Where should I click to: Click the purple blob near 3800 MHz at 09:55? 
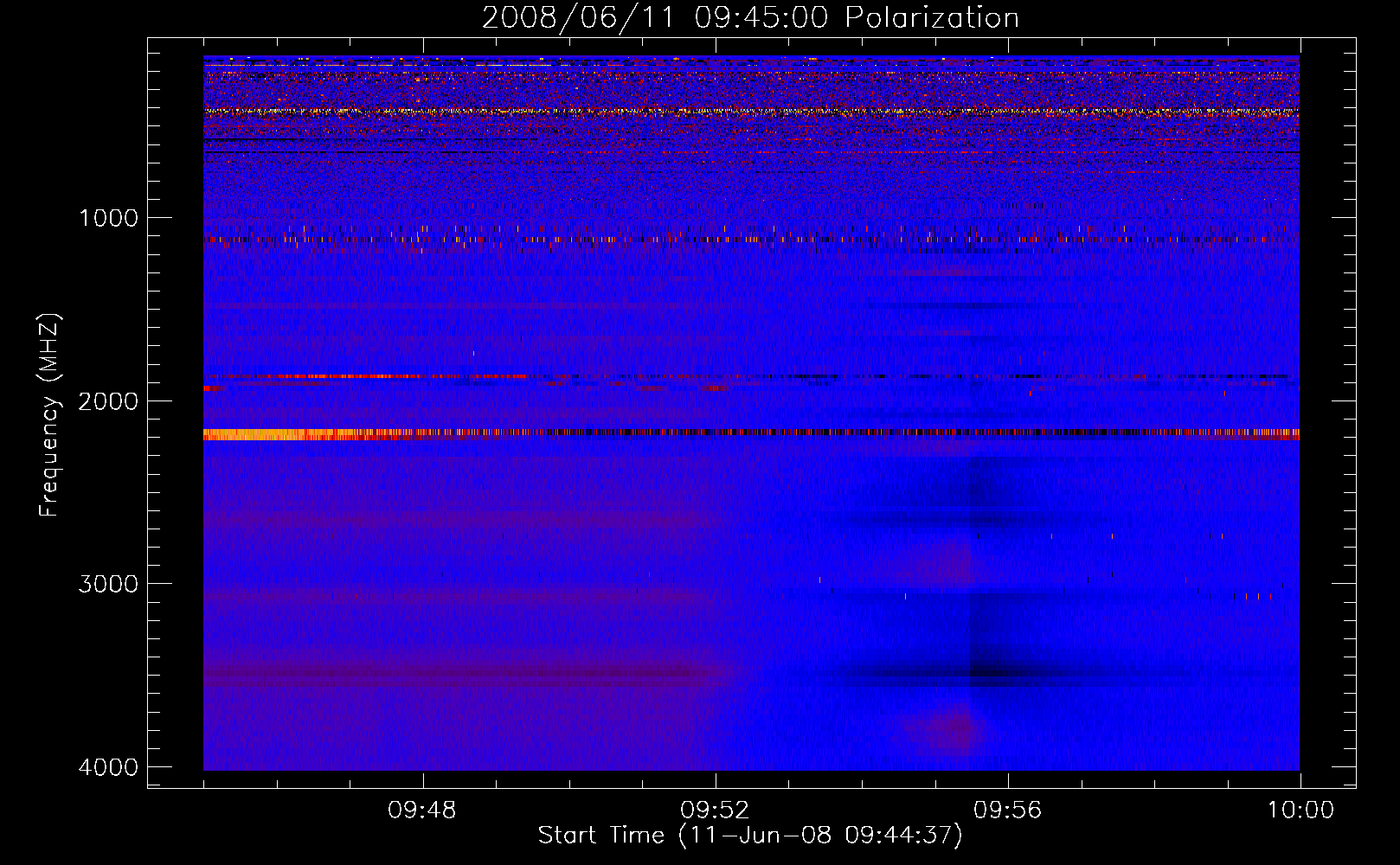click(952, 729)
